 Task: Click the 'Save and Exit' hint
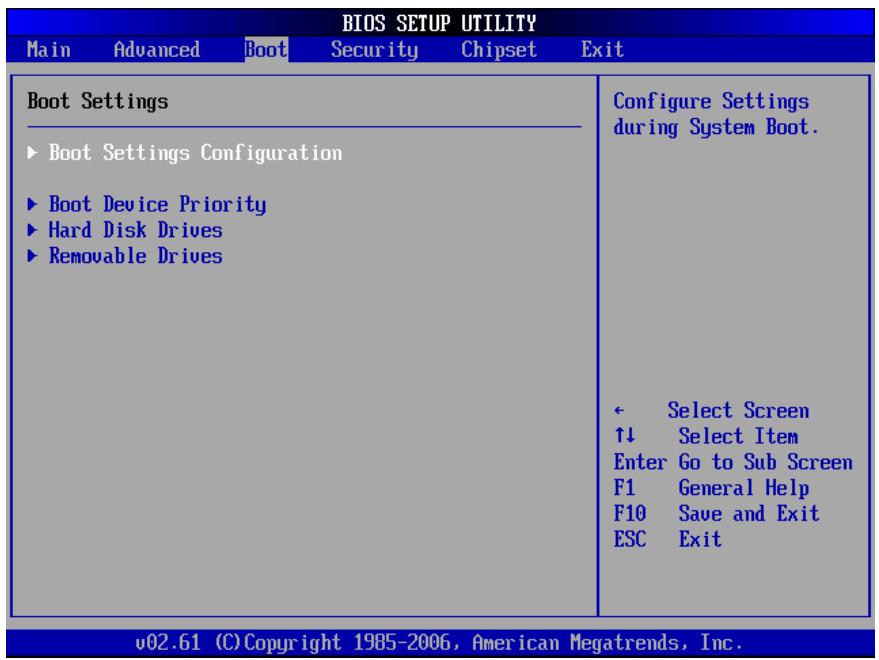749,514
